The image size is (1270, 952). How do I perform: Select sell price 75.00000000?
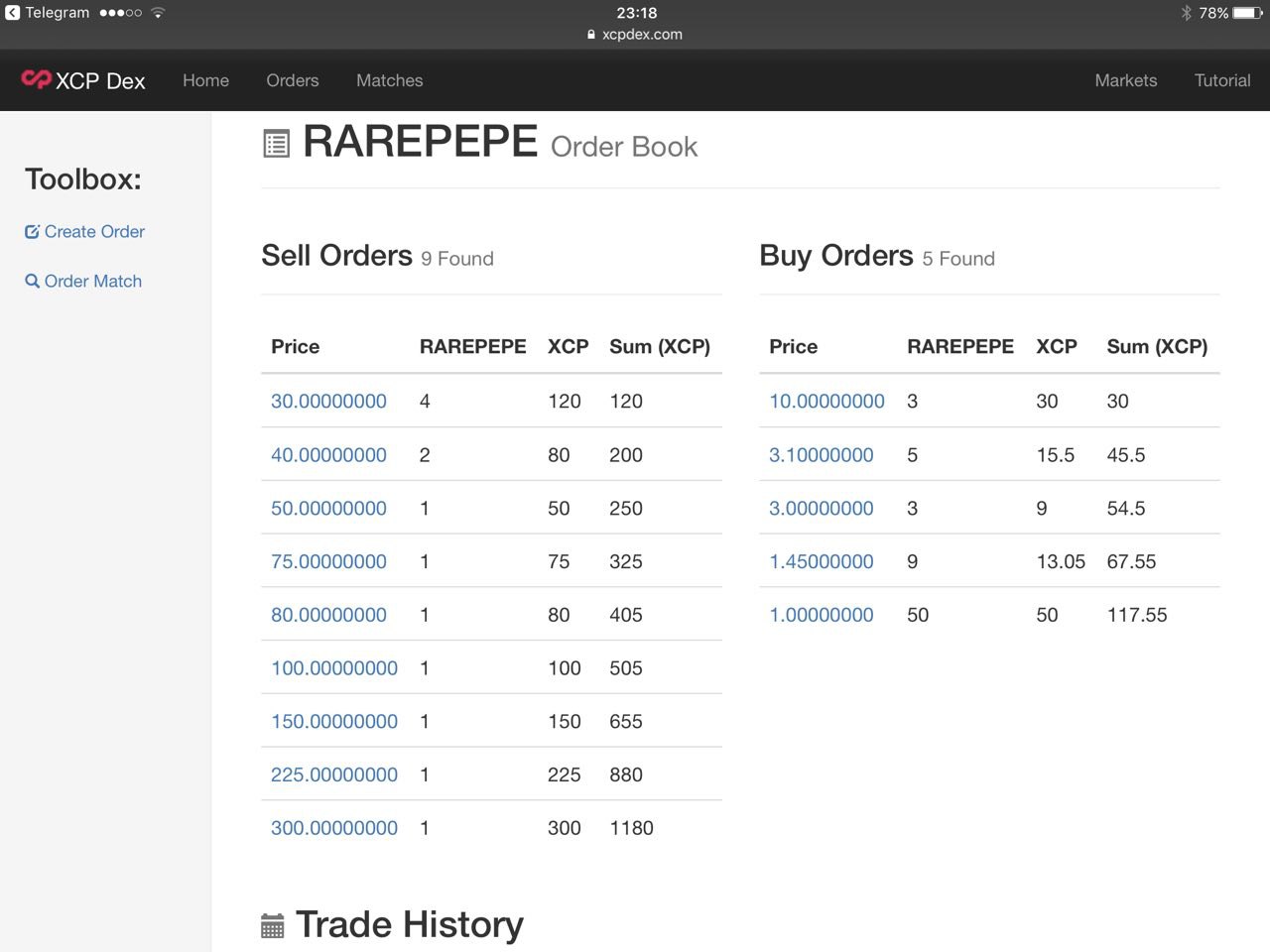click(x=328, y=561)
